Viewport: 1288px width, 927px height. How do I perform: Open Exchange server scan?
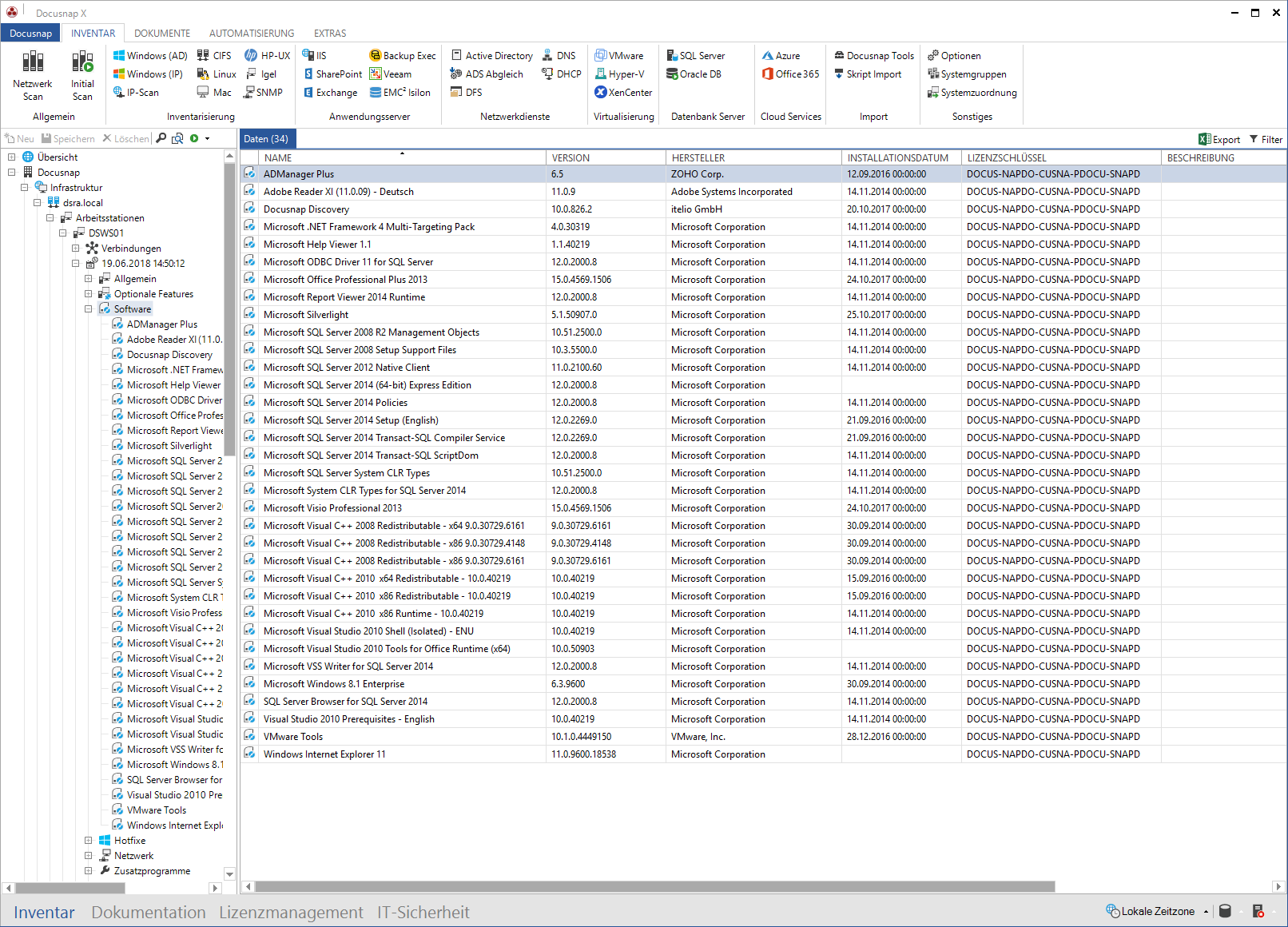[x=330, y=93]
